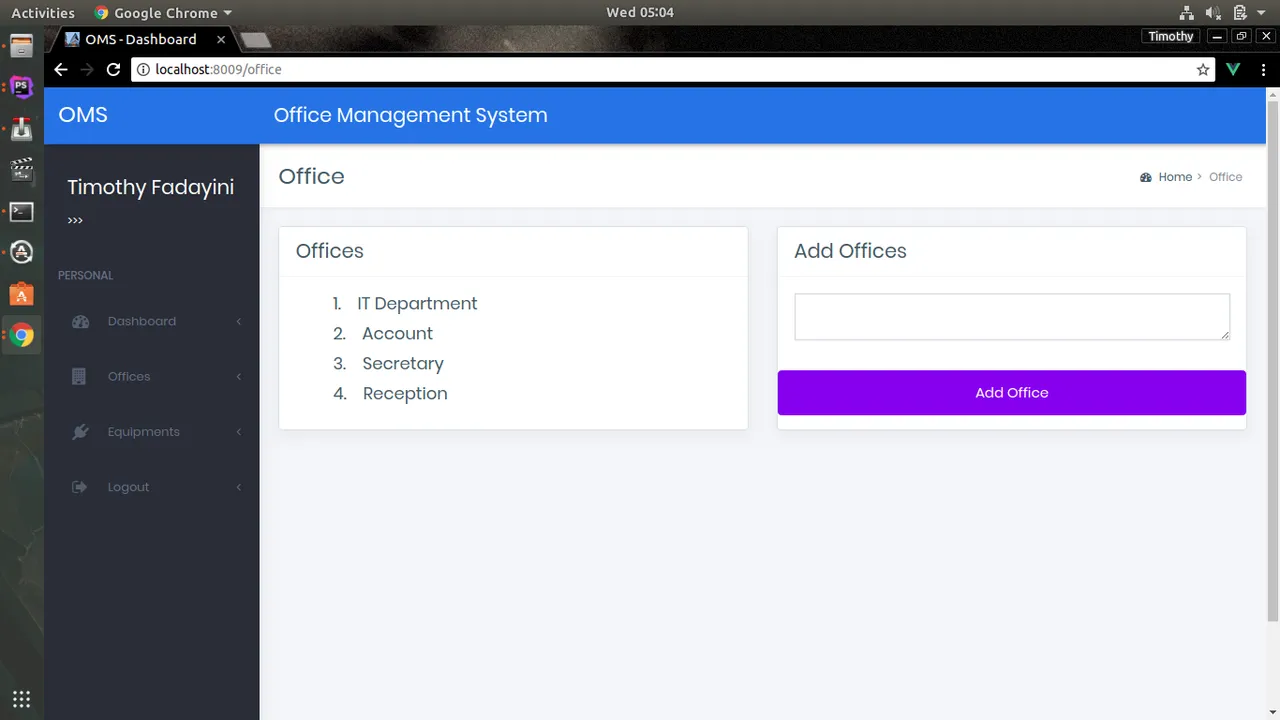Open Files from the Ubuntu dock
Screen dimensions: 1280x720
[22, 45]
